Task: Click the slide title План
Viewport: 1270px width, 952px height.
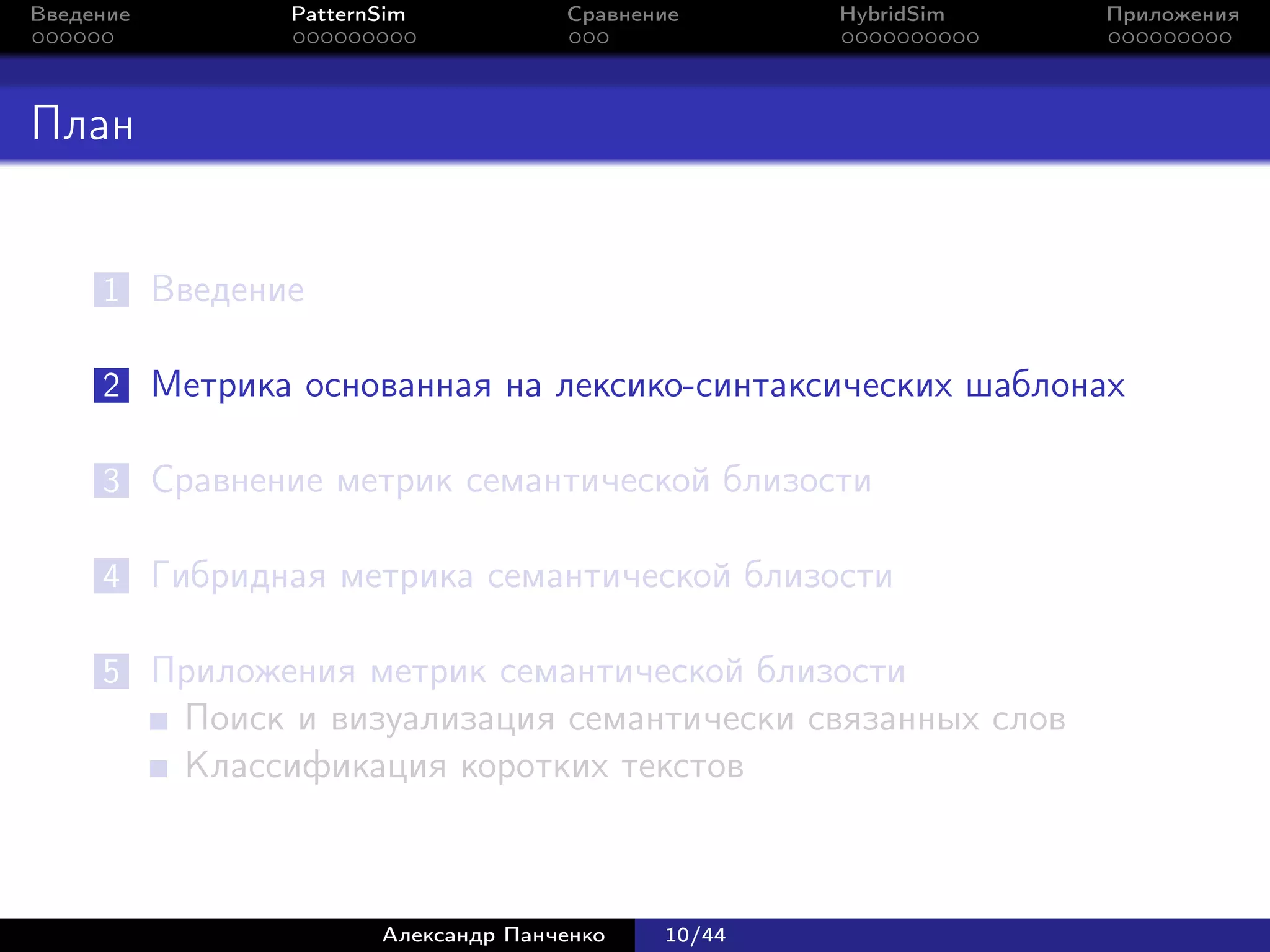Action: pyautogui.click(x=82, y=124)
